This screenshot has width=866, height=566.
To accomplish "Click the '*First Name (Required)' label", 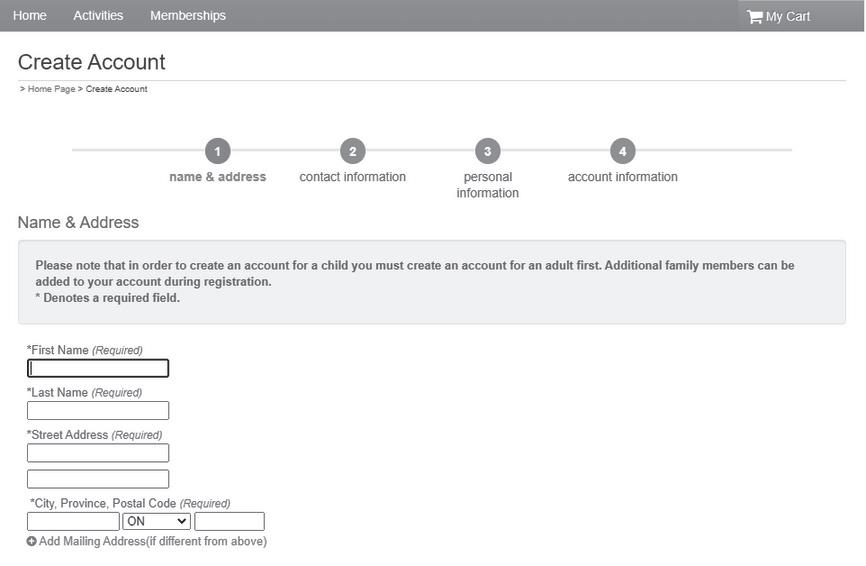I will (85, 350).
